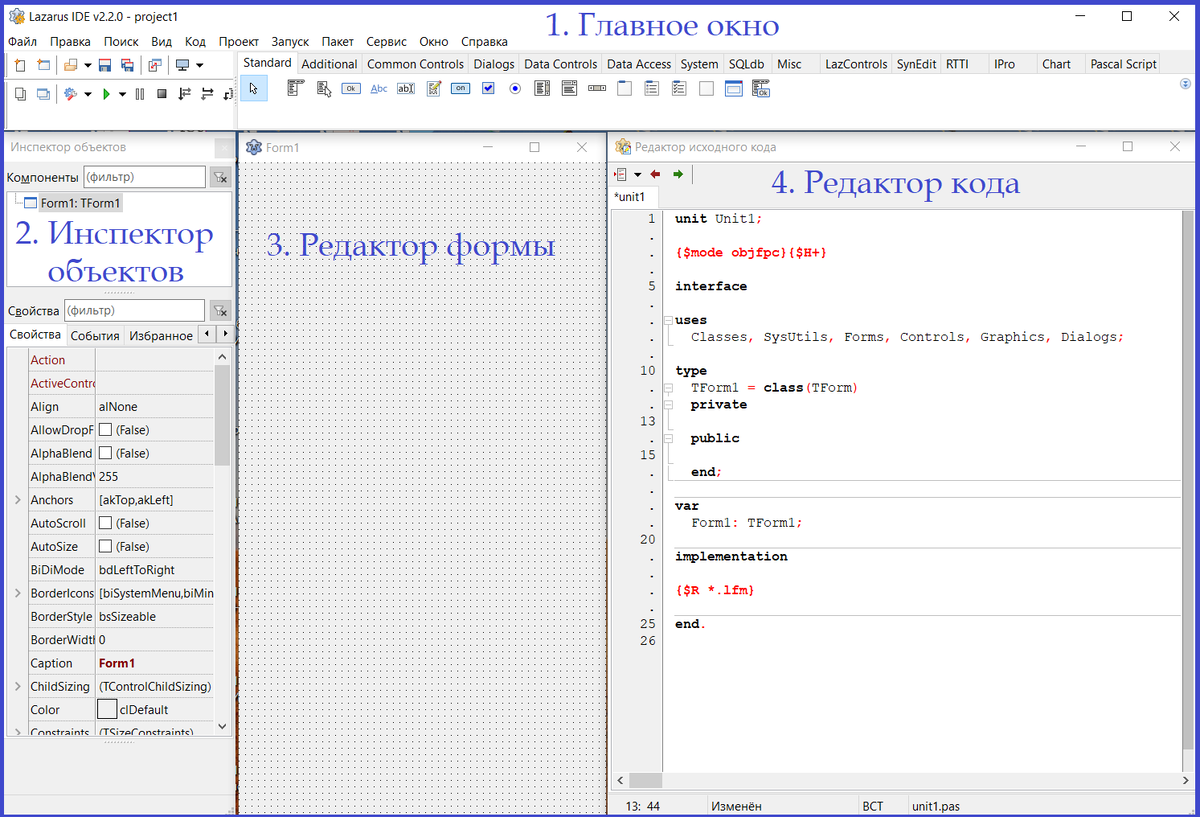1200x817 pixels.
Task: Toggle the AlphaBlend property checkbox
Action: (105, 453)
